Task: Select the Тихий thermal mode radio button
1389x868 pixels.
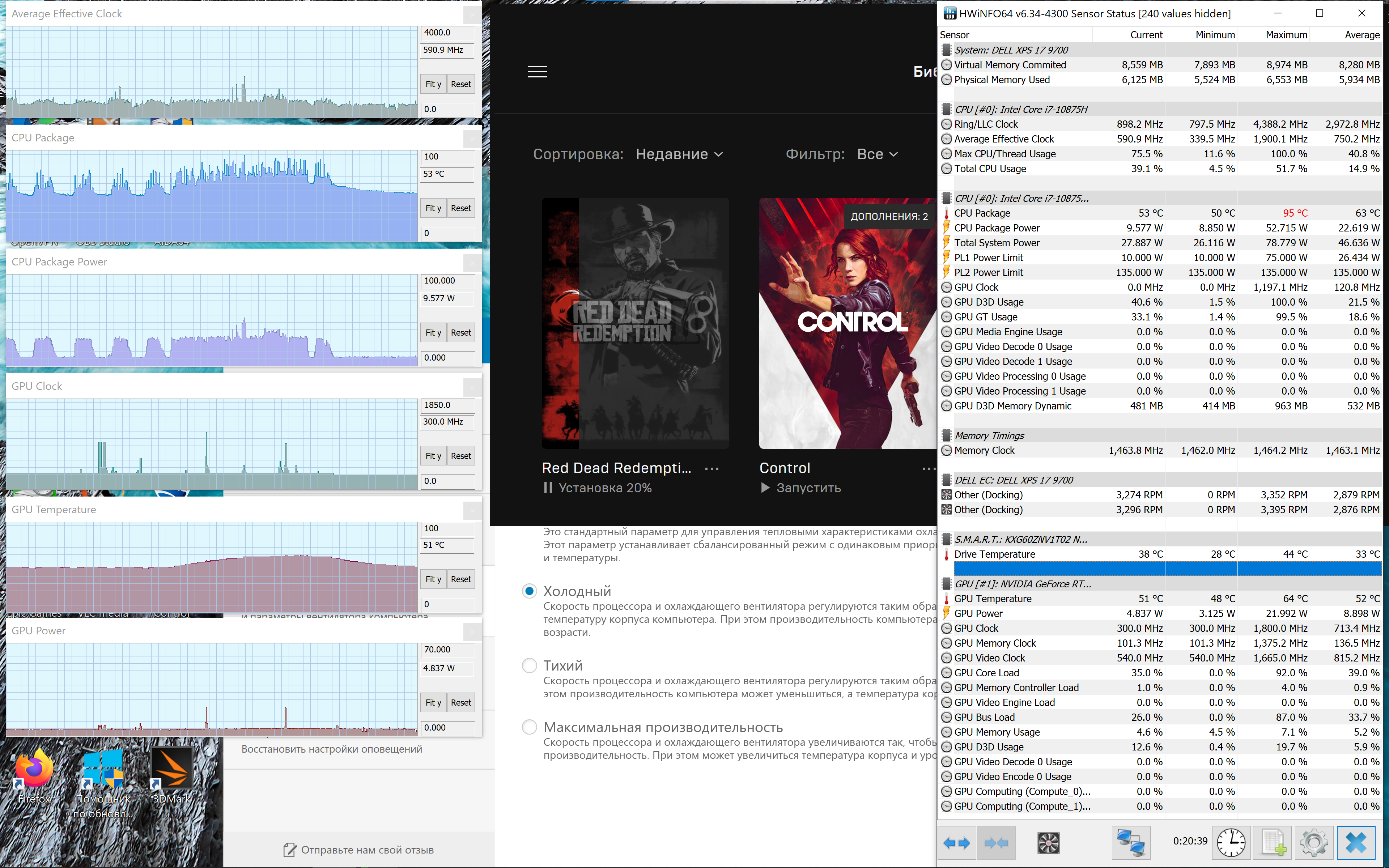Action: click(x=529, y=665)
